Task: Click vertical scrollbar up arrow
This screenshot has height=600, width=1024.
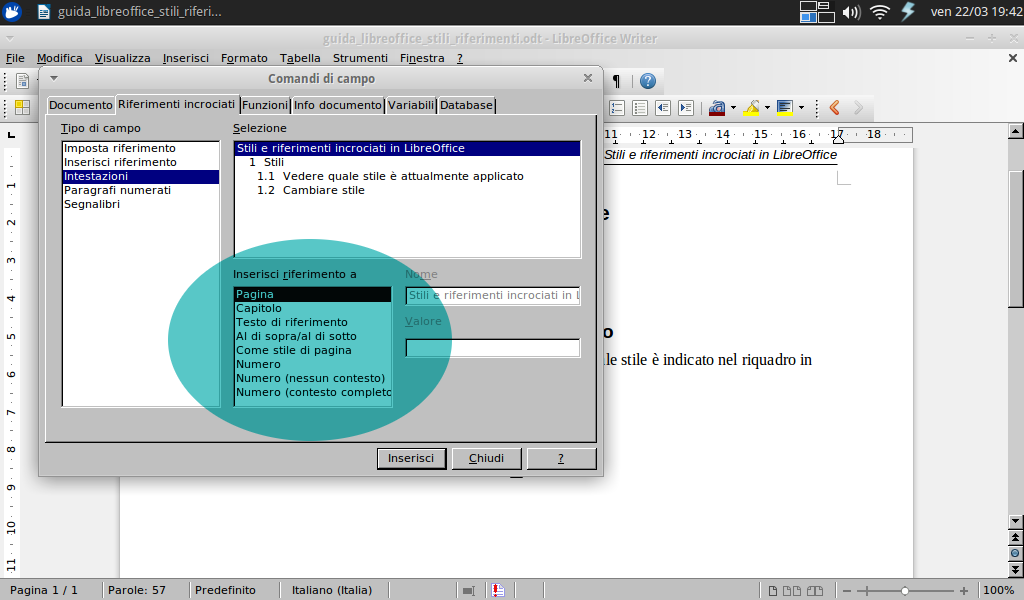Action: tap(1015, 131)
